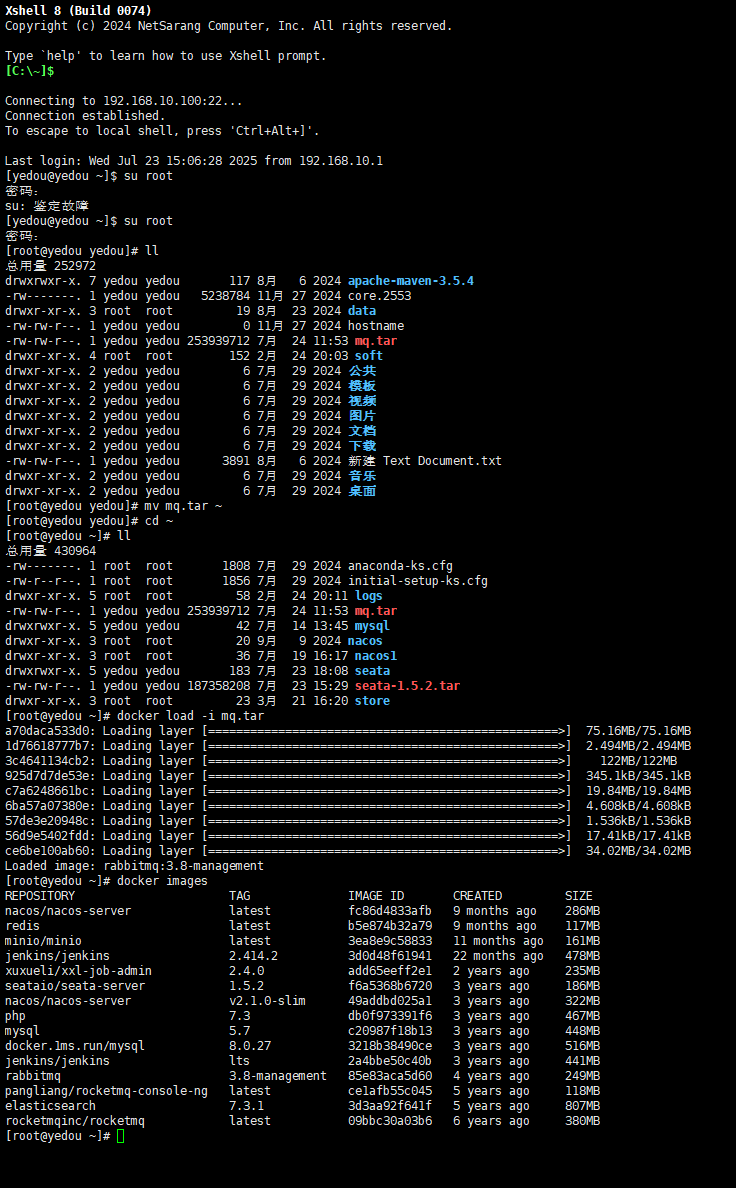Click the blue nacos1 directory name
Viewport: 736px width, 1188px height.
[x=376, y=656]
